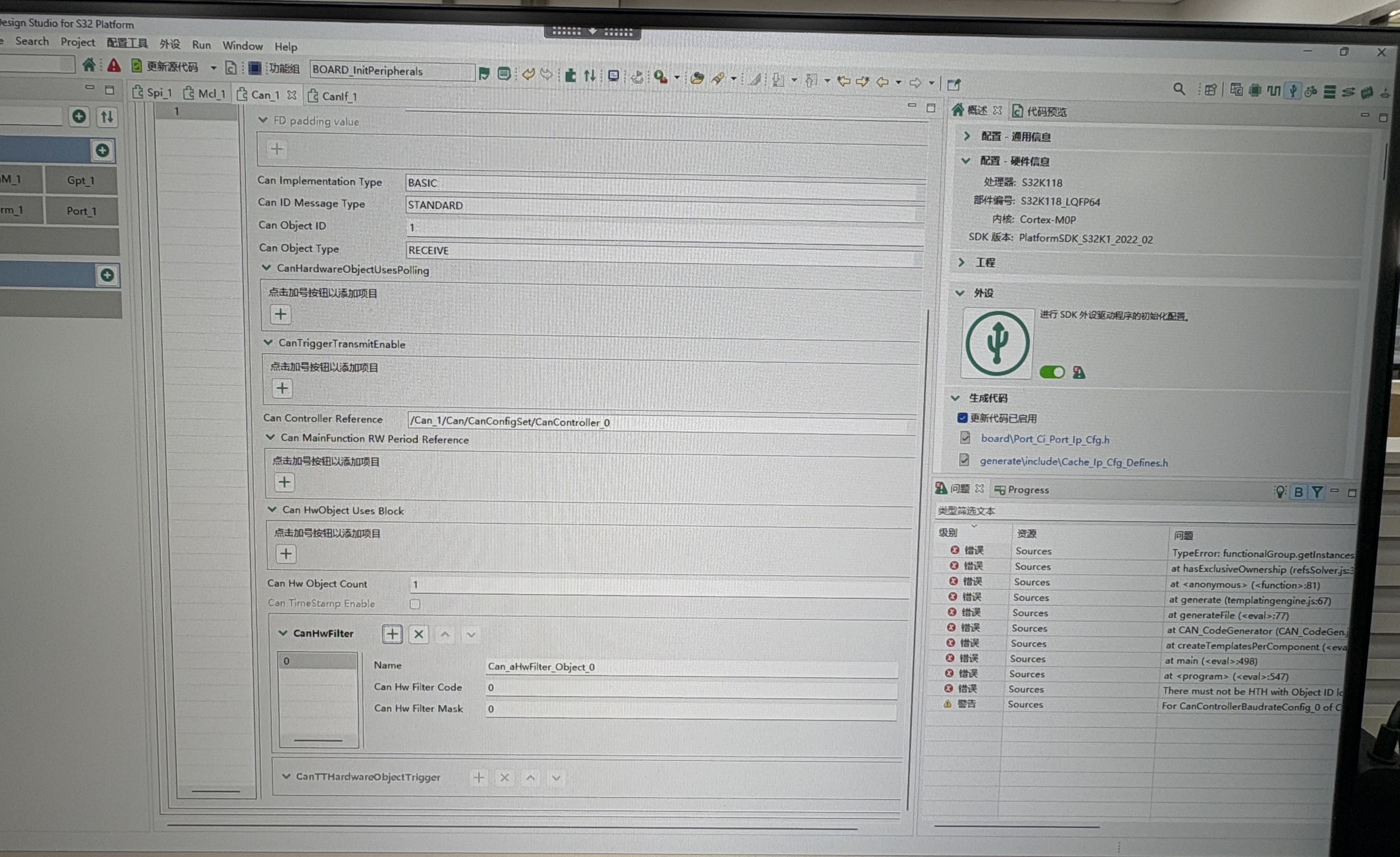The width and height of the screenshot is (1400, 857).
Task: Select the Gpt_1 component button
Action: coord(81,180)
